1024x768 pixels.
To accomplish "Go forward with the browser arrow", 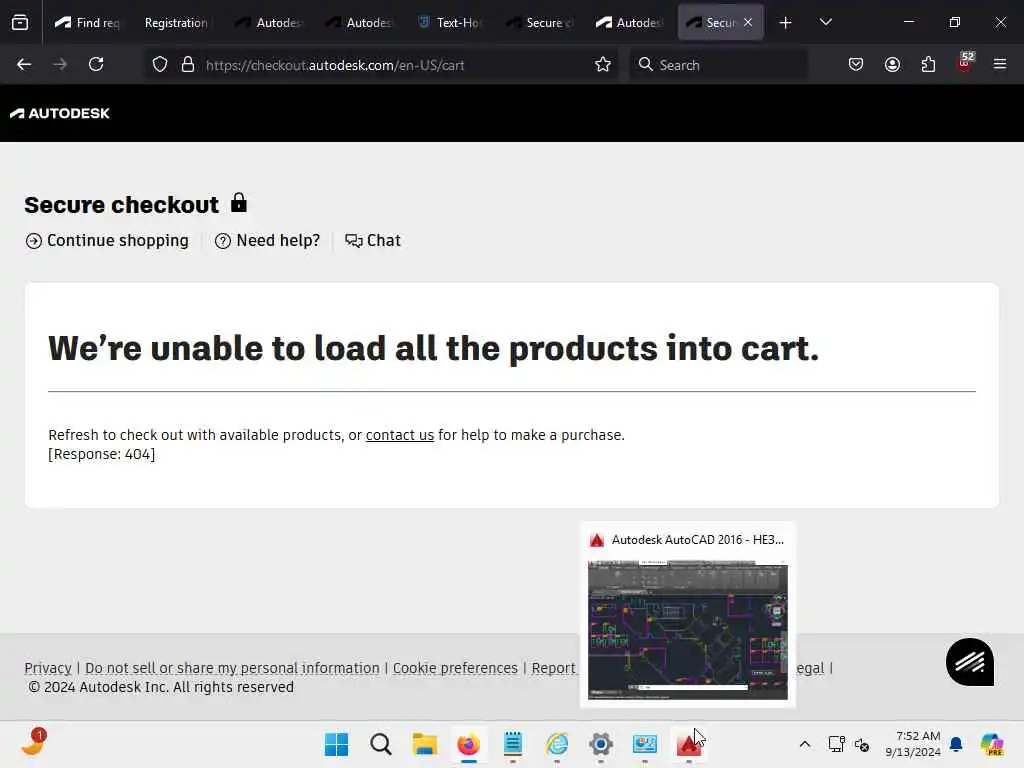I will click(59, 64).
